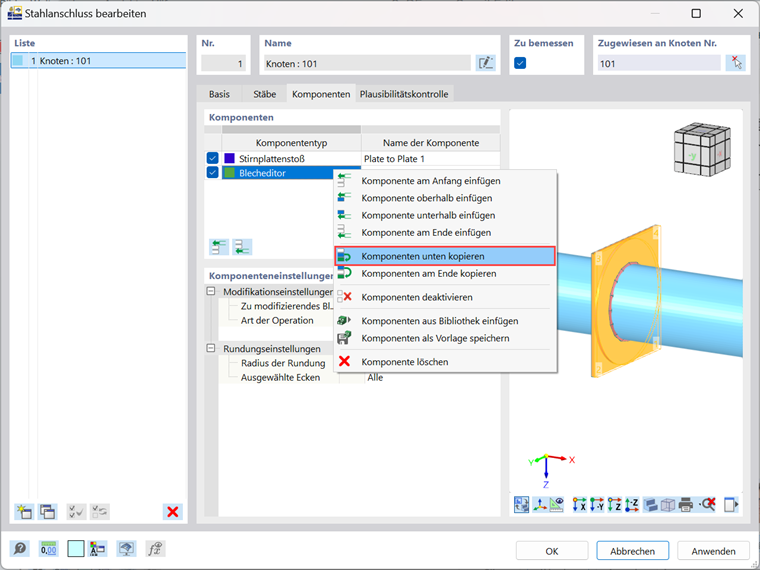This screenshot has width=760, height=570.
Task: Choose Komponente am Ende einfügen
Action: coord(445,232)
